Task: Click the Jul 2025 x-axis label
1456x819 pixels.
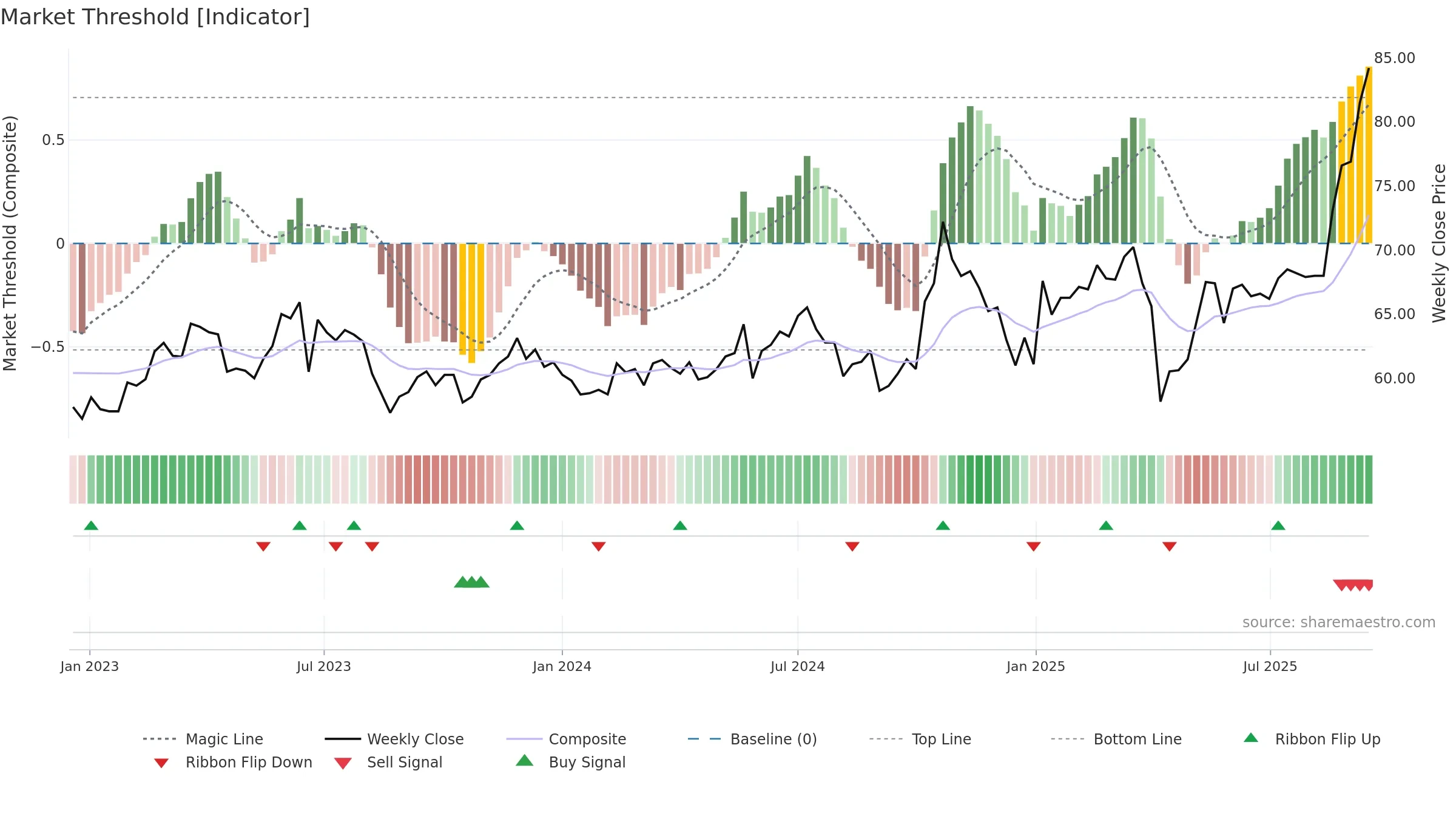Action: tap(1270, 667)
